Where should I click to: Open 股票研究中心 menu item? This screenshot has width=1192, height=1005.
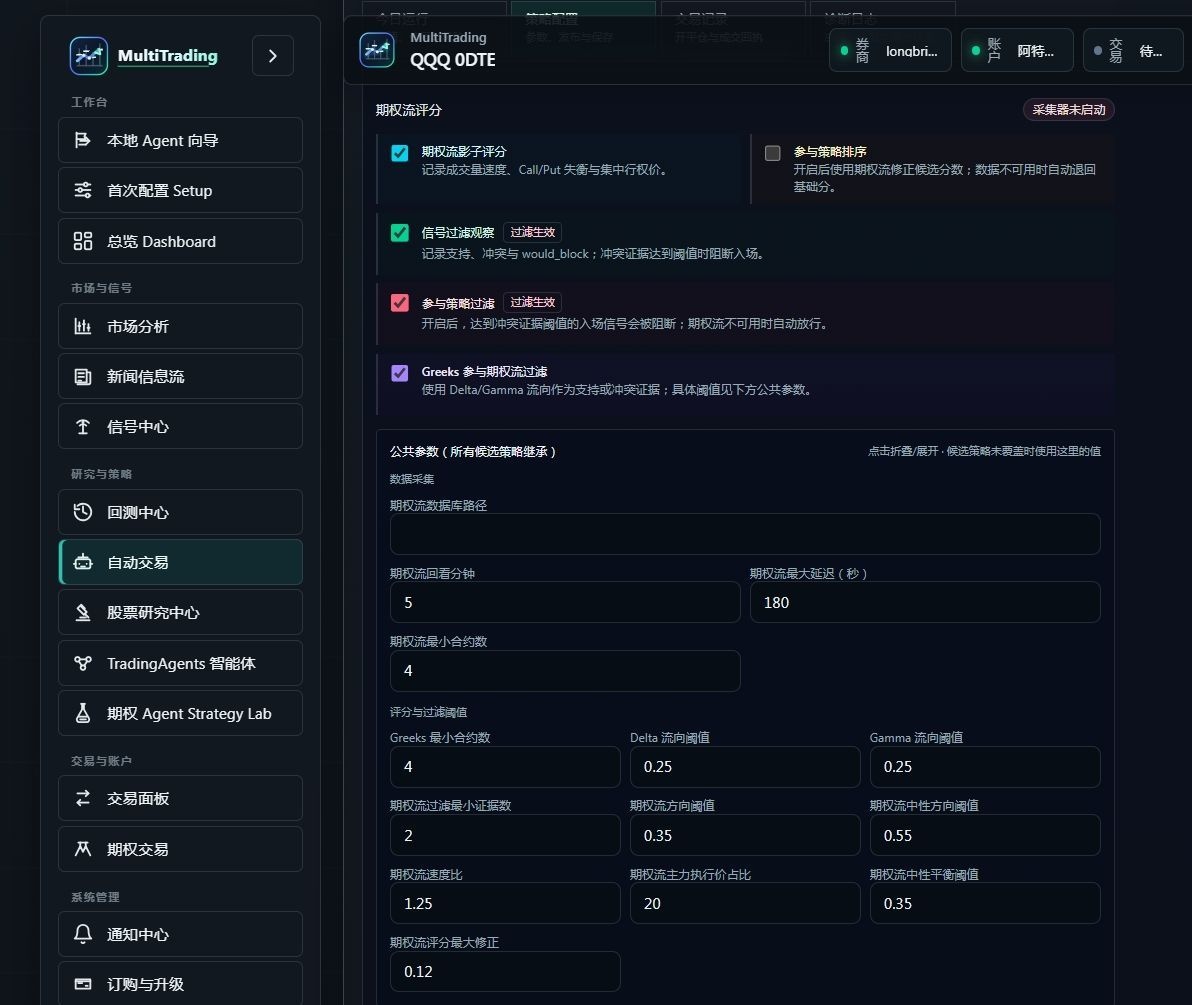tap(180, 613)
